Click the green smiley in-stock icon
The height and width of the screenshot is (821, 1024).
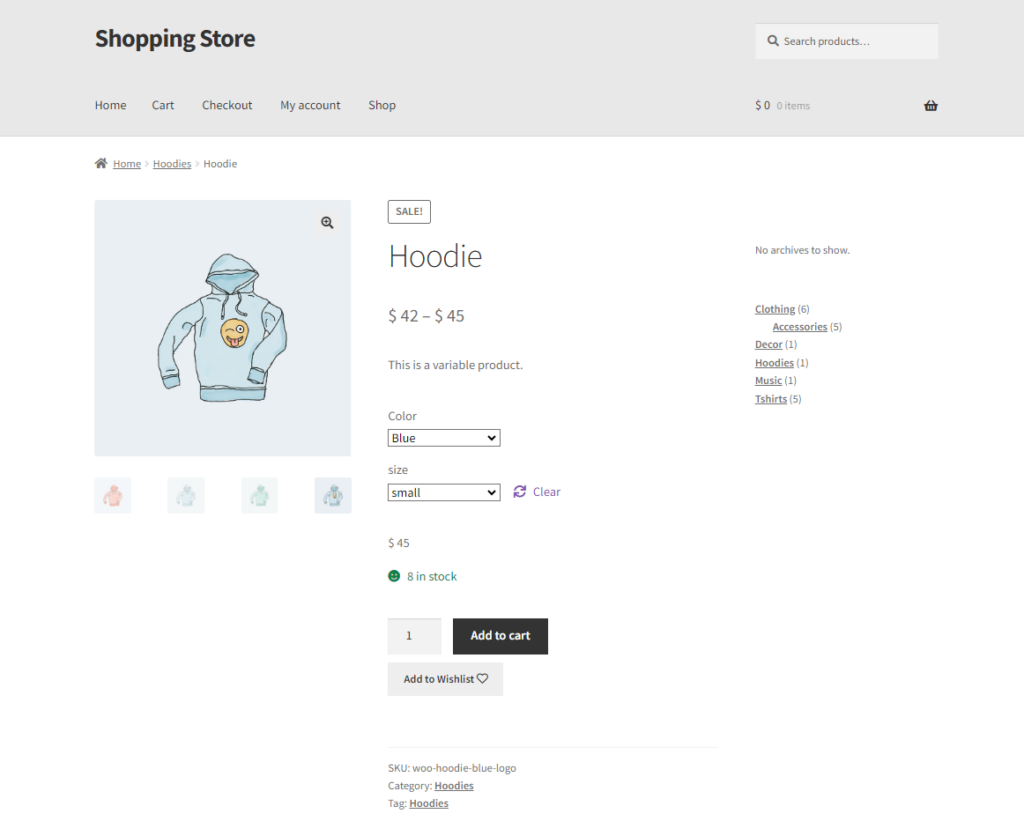point(394,576)
